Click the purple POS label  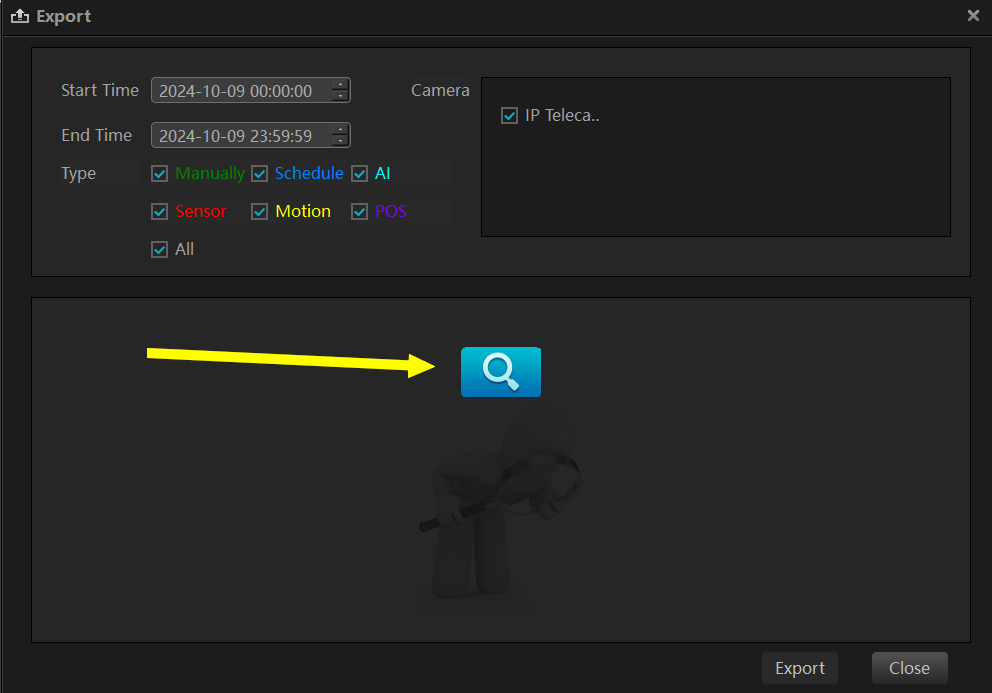391,211
